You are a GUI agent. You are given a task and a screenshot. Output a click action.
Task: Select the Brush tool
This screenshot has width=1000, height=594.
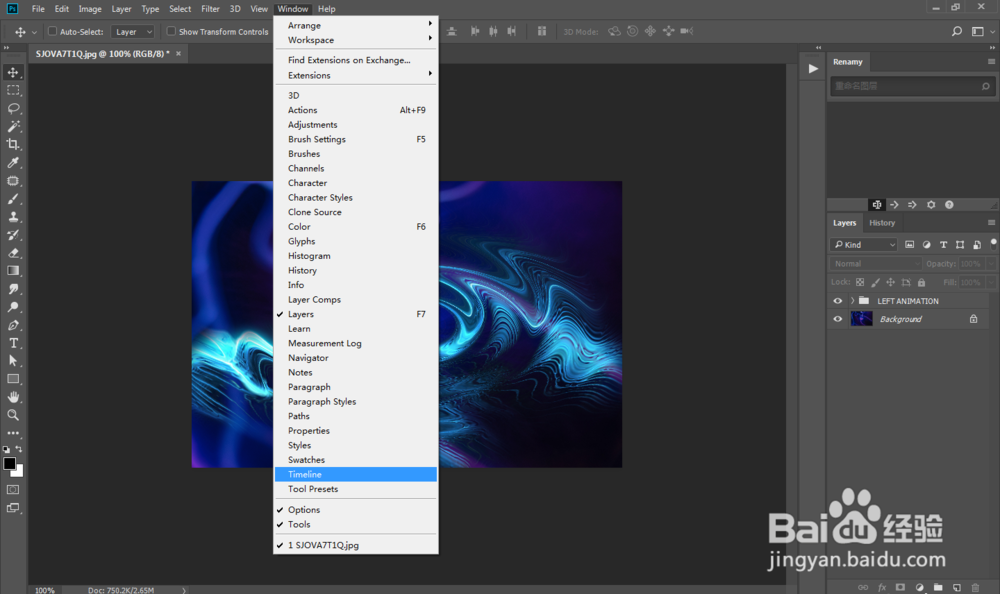point(13,199)
